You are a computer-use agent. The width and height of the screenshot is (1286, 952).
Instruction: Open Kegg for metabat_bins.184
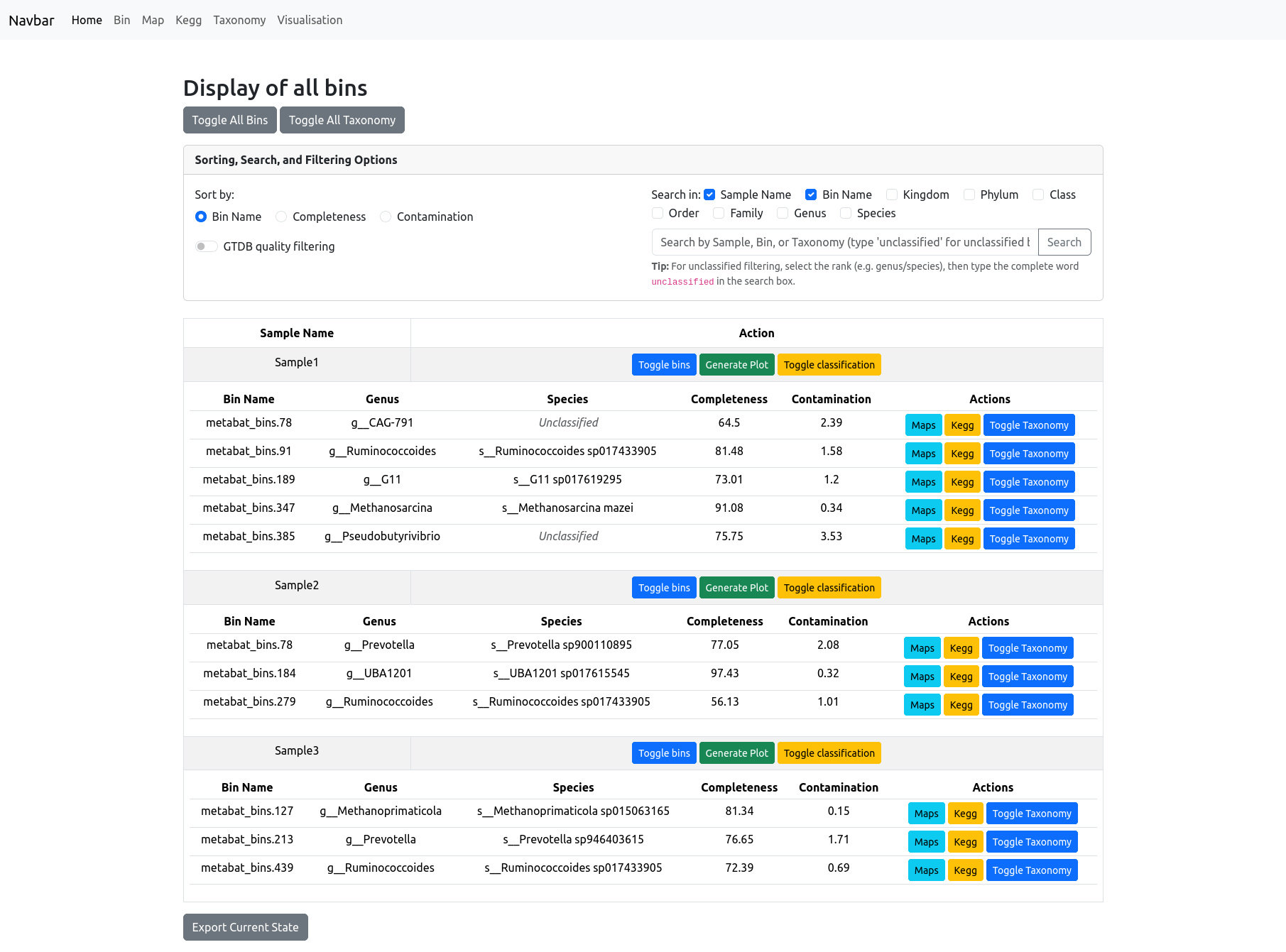(x=961, y=677)
